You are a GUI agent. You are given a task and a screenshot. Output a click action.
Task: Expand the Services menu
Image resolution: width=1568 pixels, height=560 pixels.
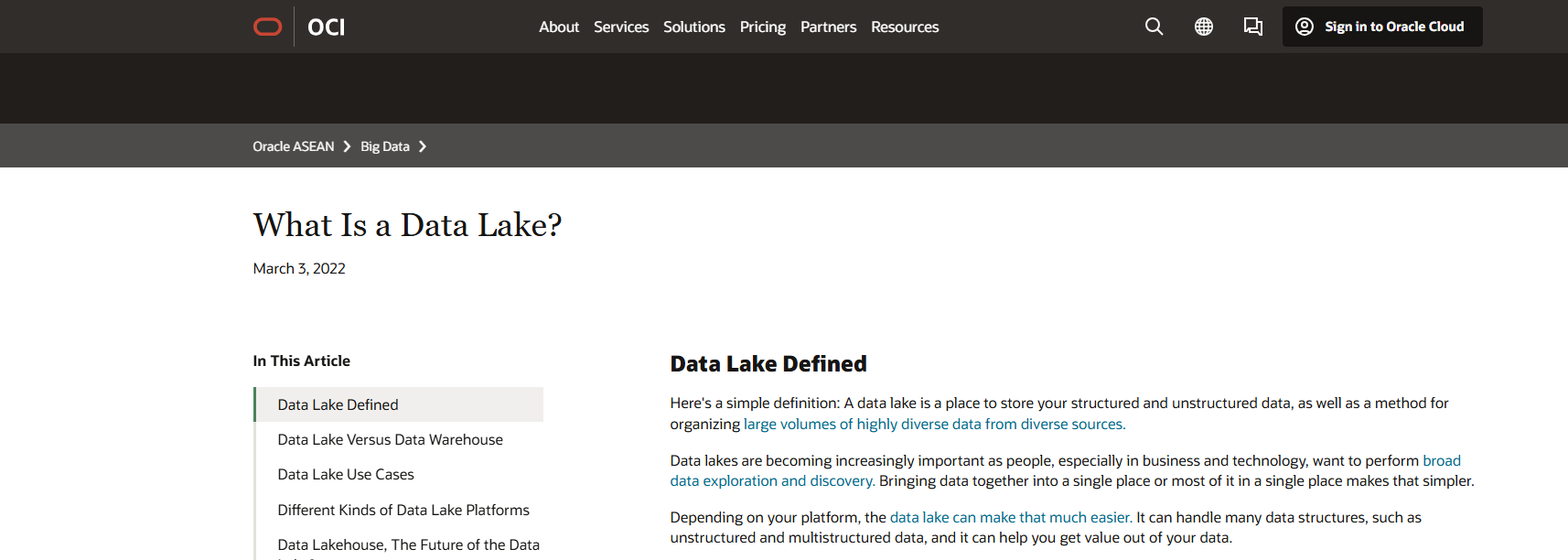[620, 27]
